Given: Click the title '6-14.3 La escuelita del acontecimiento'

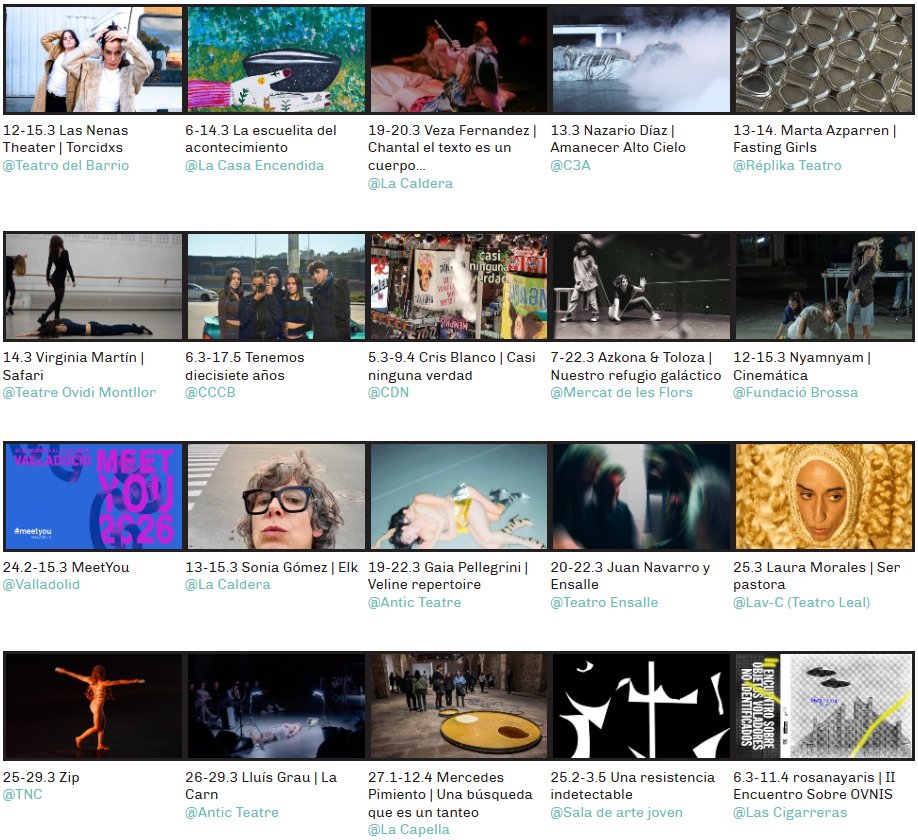Looking at the screenshot, I should click(x=261, y=139).
